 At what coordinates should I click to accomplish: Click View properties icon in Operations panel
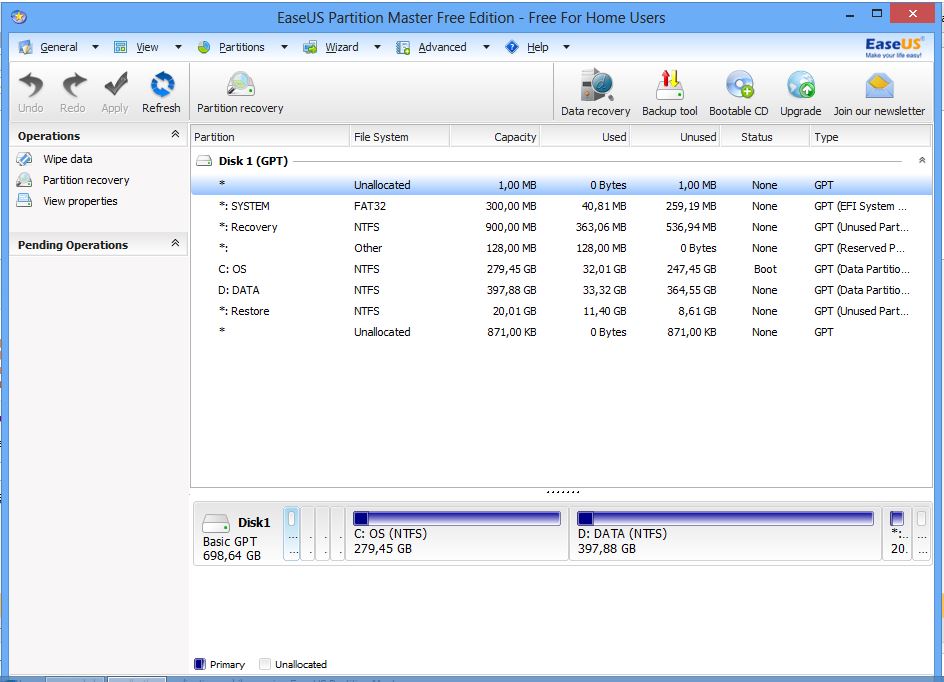(25, 201)
